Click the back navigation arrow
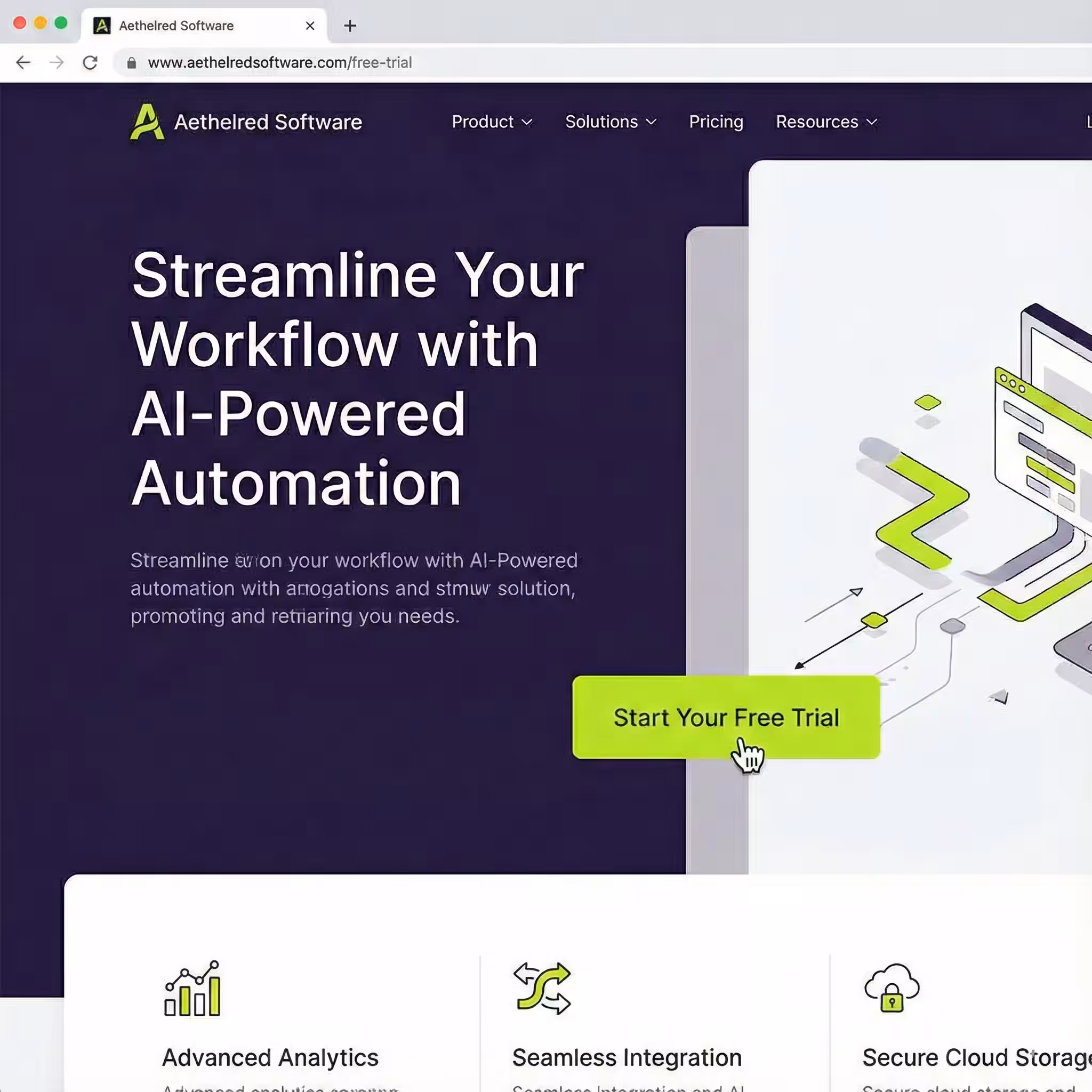The height and width of the screenshot is (1092, 1092). [23, 63]
